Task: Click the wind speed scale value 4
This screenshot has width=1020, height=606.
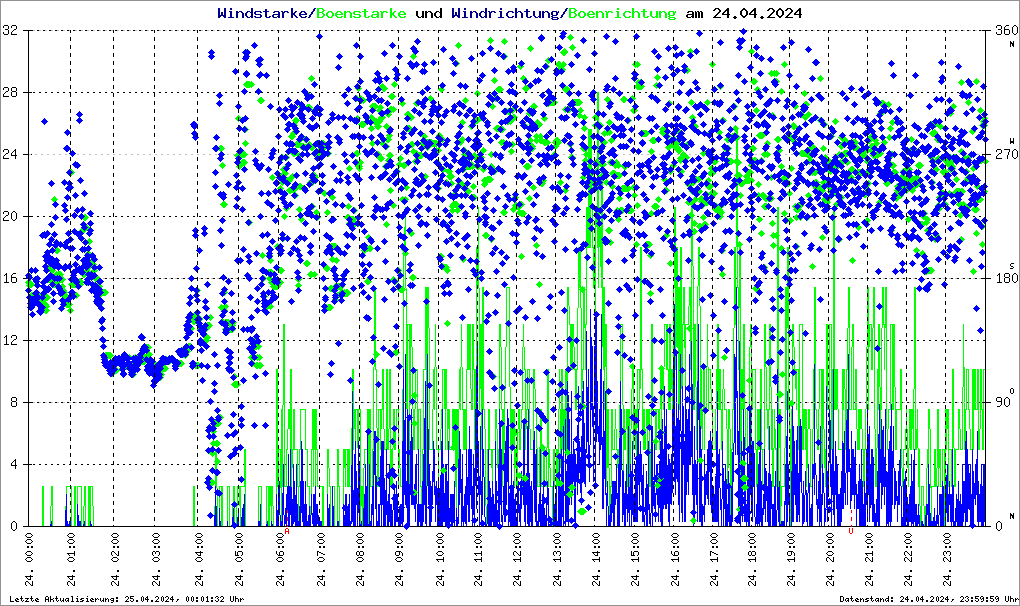Action: (x=14, y=464)
